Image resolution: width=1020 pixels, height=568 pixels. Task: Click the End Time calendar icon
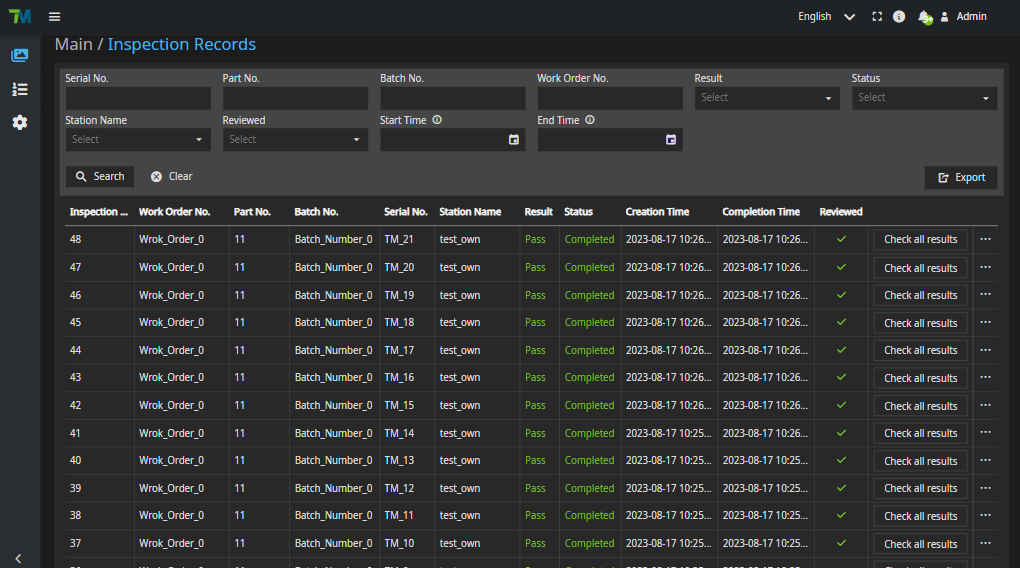[x=671, y=140]
